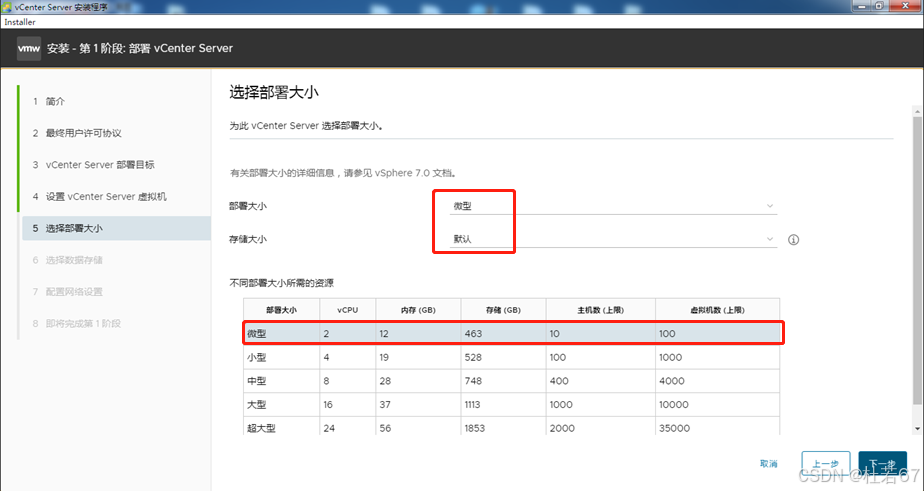Open the 部署大小 dropdown

tap(613, 206)
